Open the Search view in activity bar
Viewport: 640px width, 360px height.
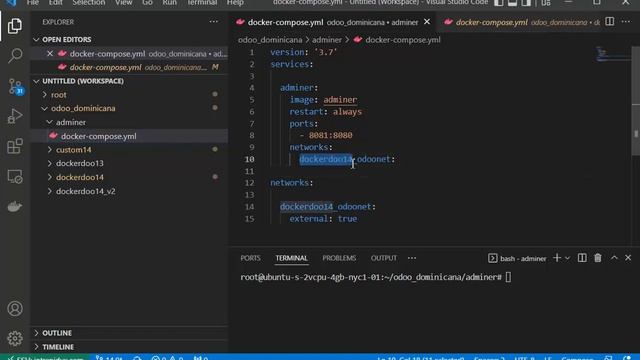[15, 56]
